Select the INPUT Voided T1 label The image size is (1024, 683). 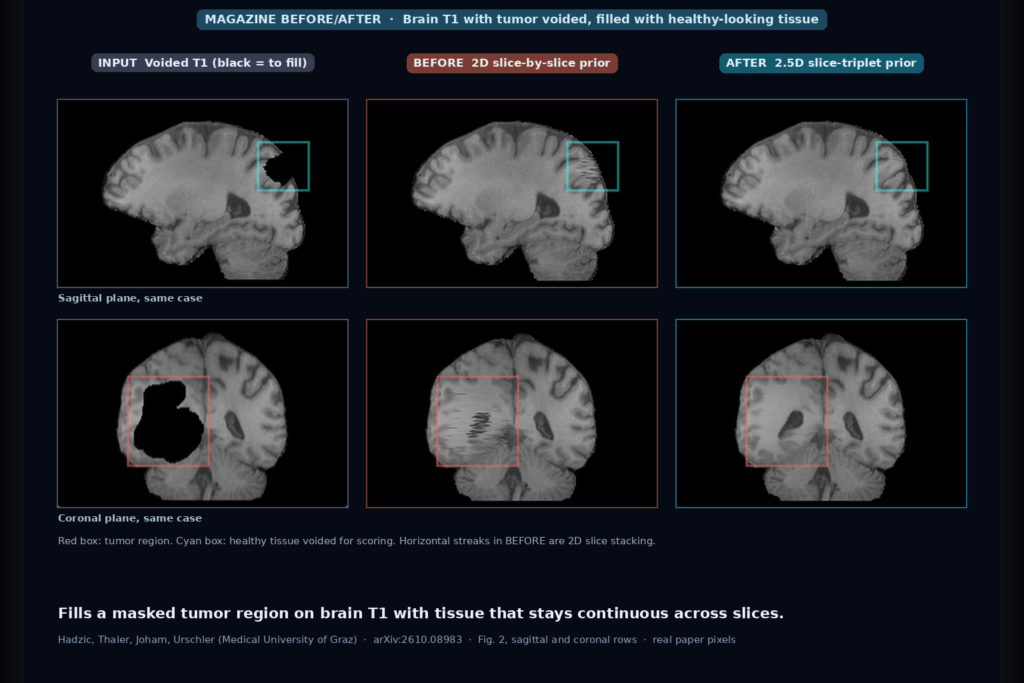(202, 63)
